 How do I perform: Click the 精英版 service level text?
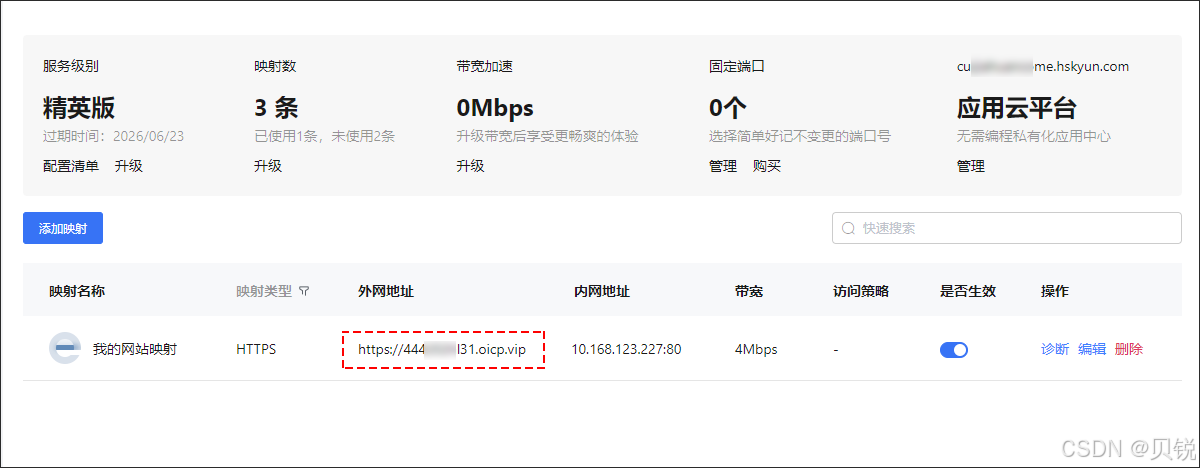click(79, 108)
